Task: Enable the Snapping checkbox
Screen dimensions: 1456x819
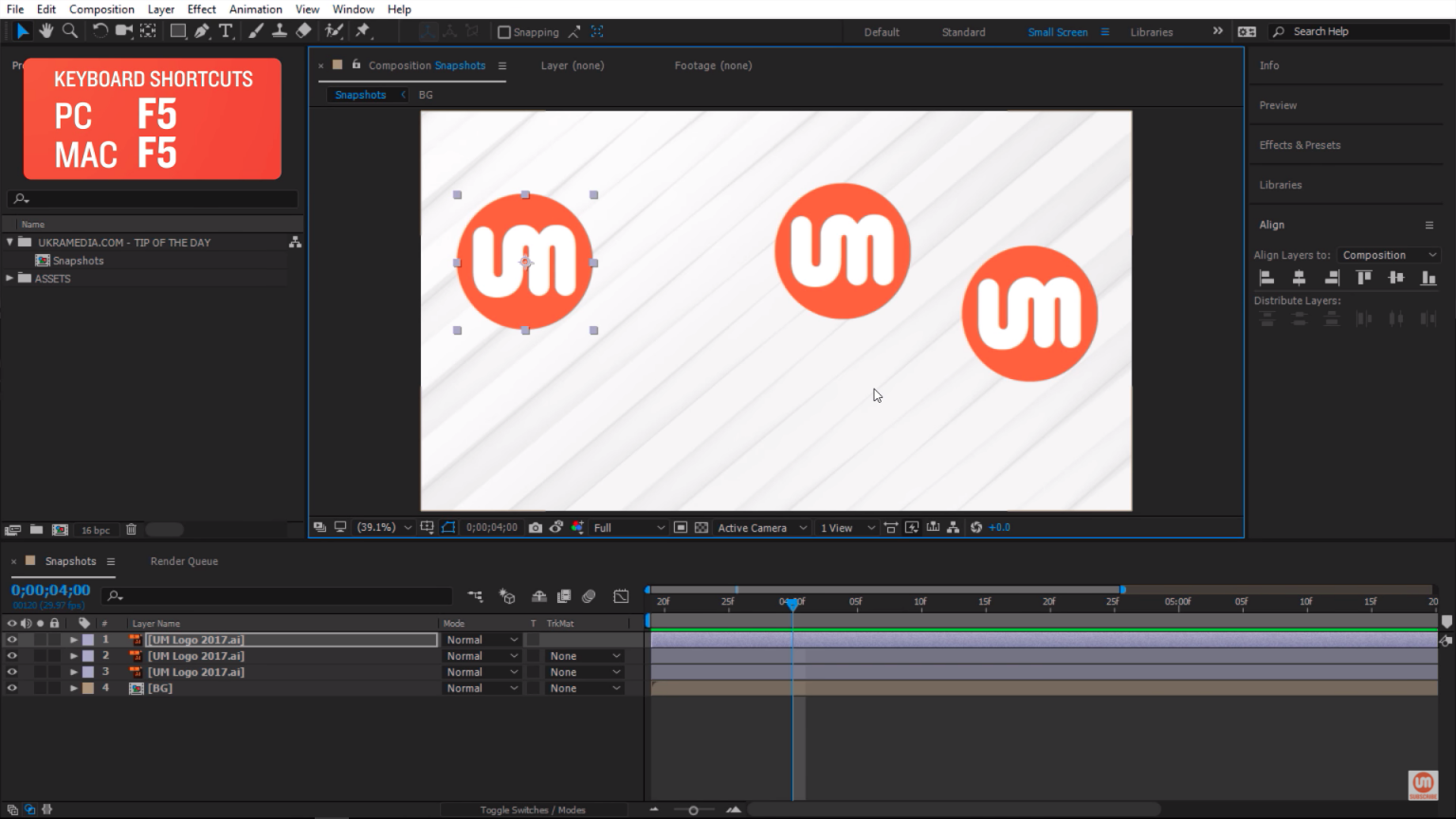Action: pyautogui.click(x=504, y=32)
